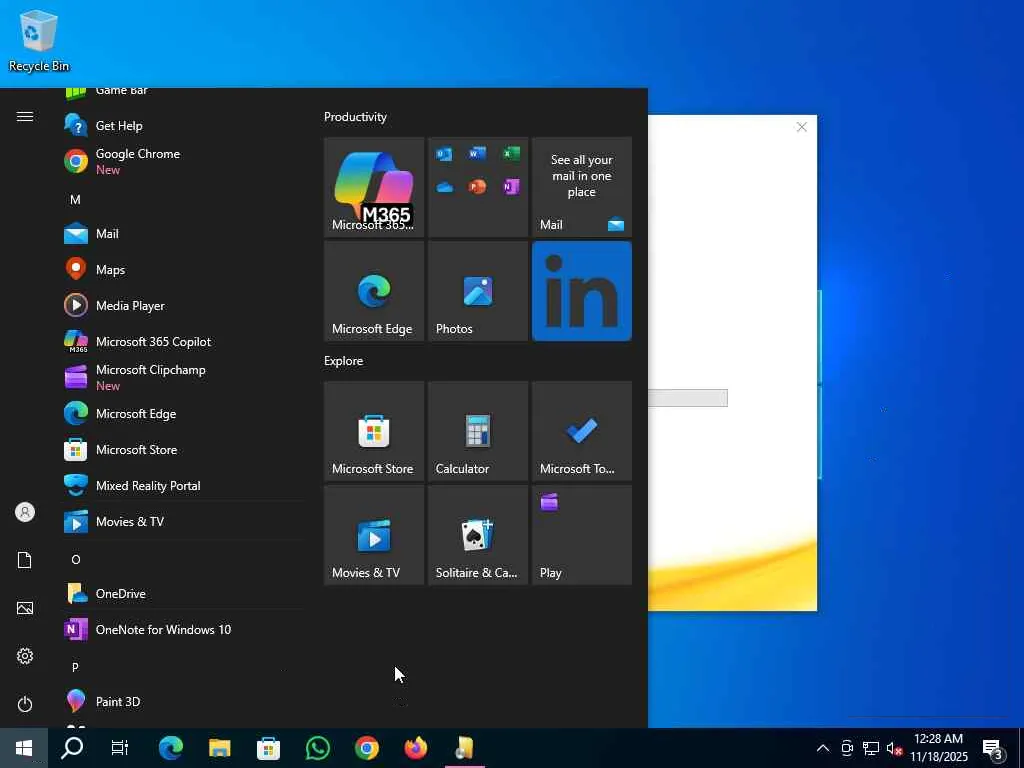Expand the Start menu hamburger button
The width and height of the screenshot is (1024, 768).
tap(25, 116)
